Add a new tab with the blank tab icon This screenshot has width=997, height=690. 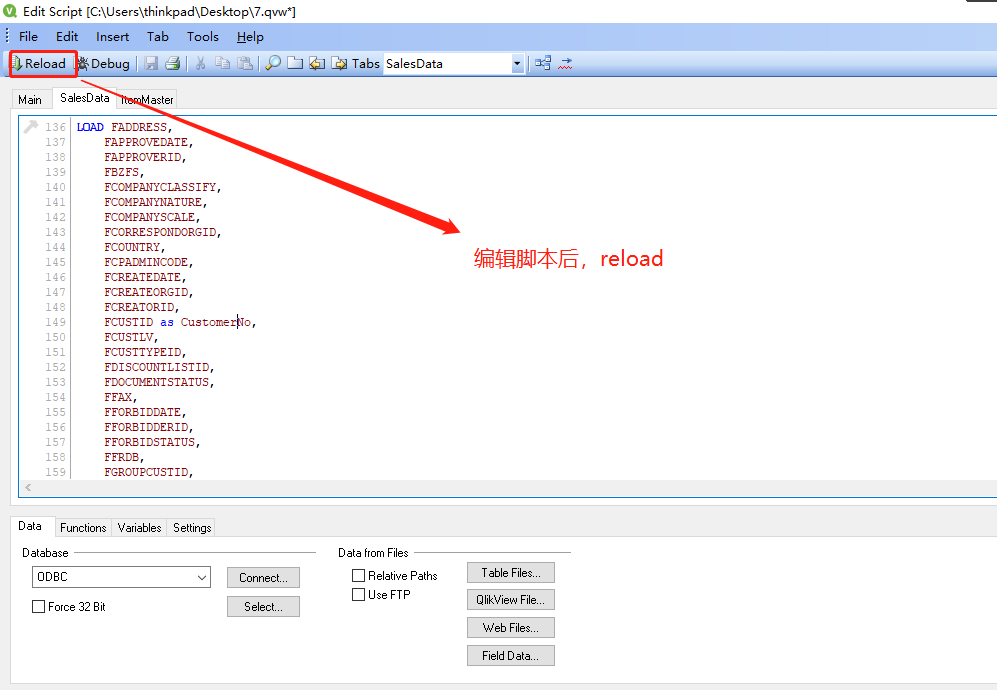pos(294,64)
